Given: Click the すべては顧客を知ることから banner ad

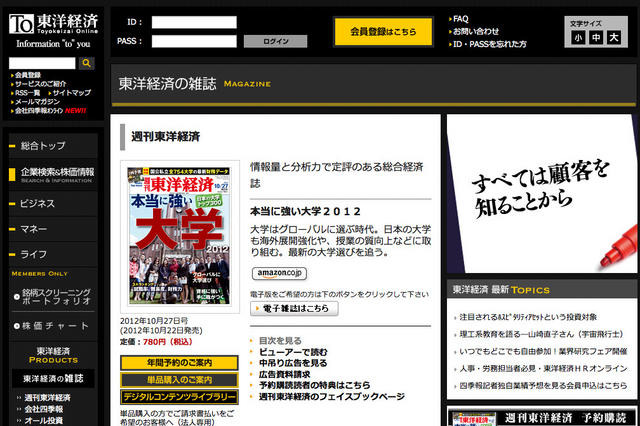Looking at the screenshot, I should pos(542,194).
